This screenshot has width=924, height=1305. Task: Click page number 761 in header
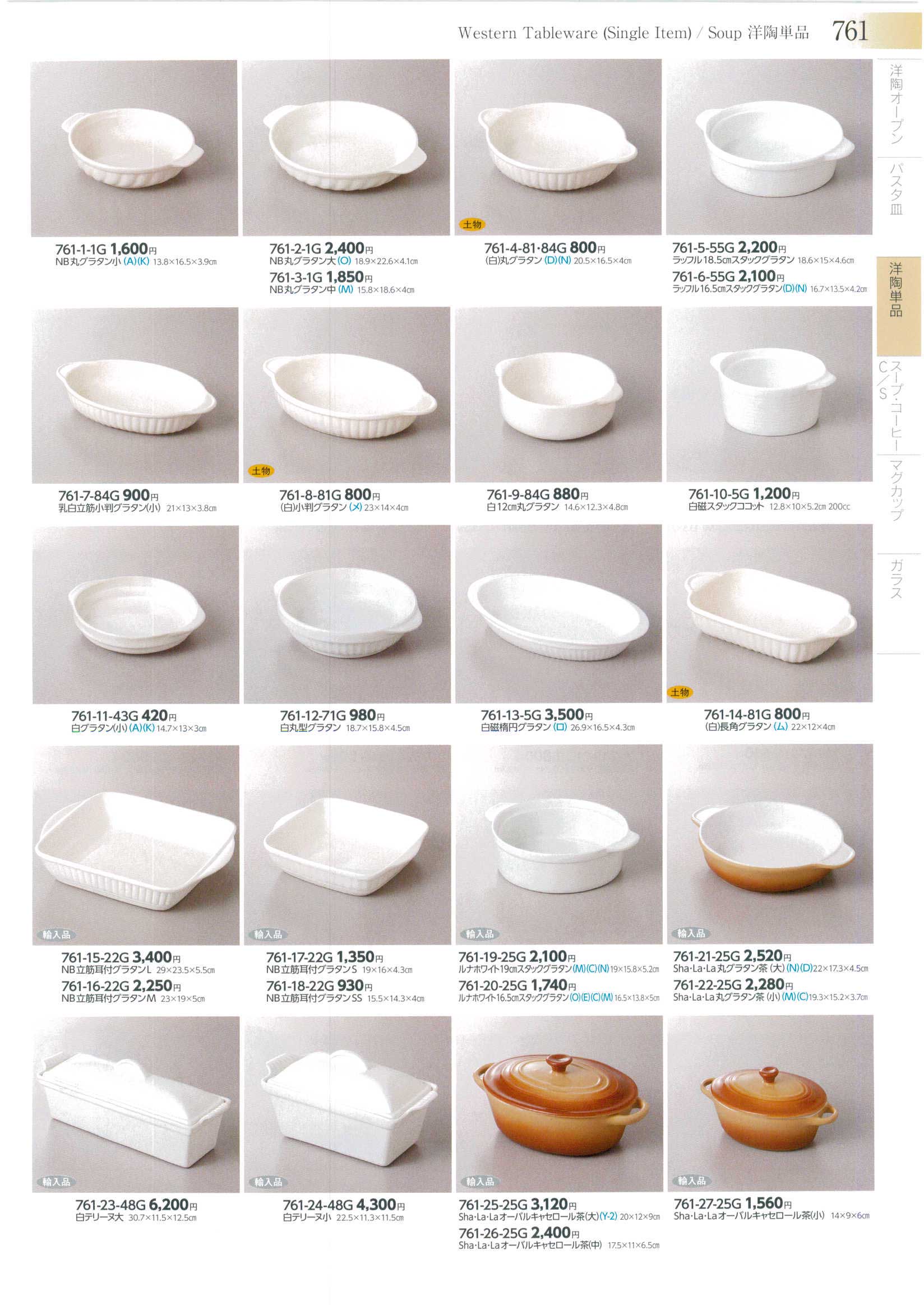850,31
